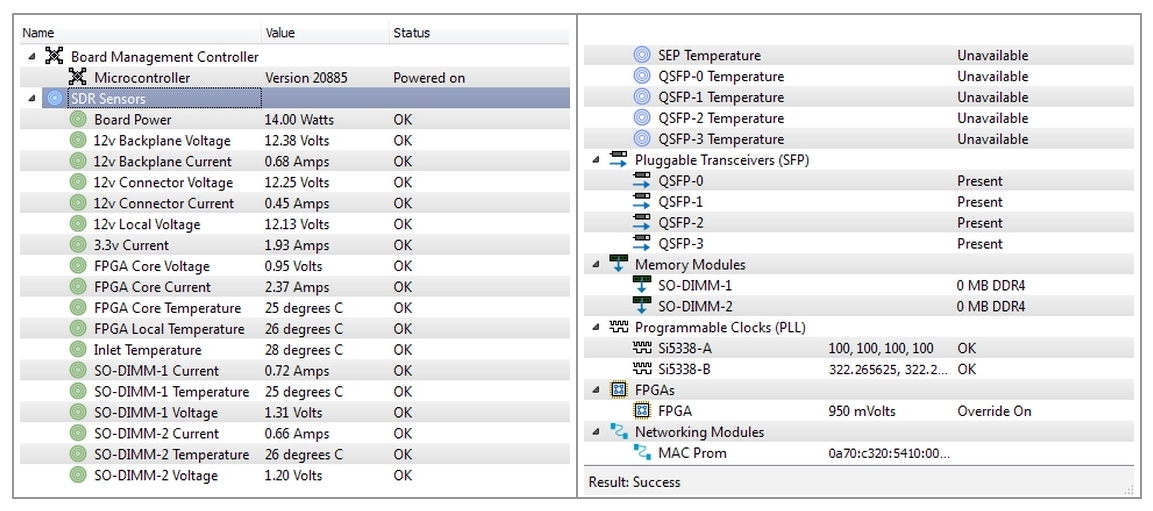Click the Board Management Controller icon

pos(54,57)
